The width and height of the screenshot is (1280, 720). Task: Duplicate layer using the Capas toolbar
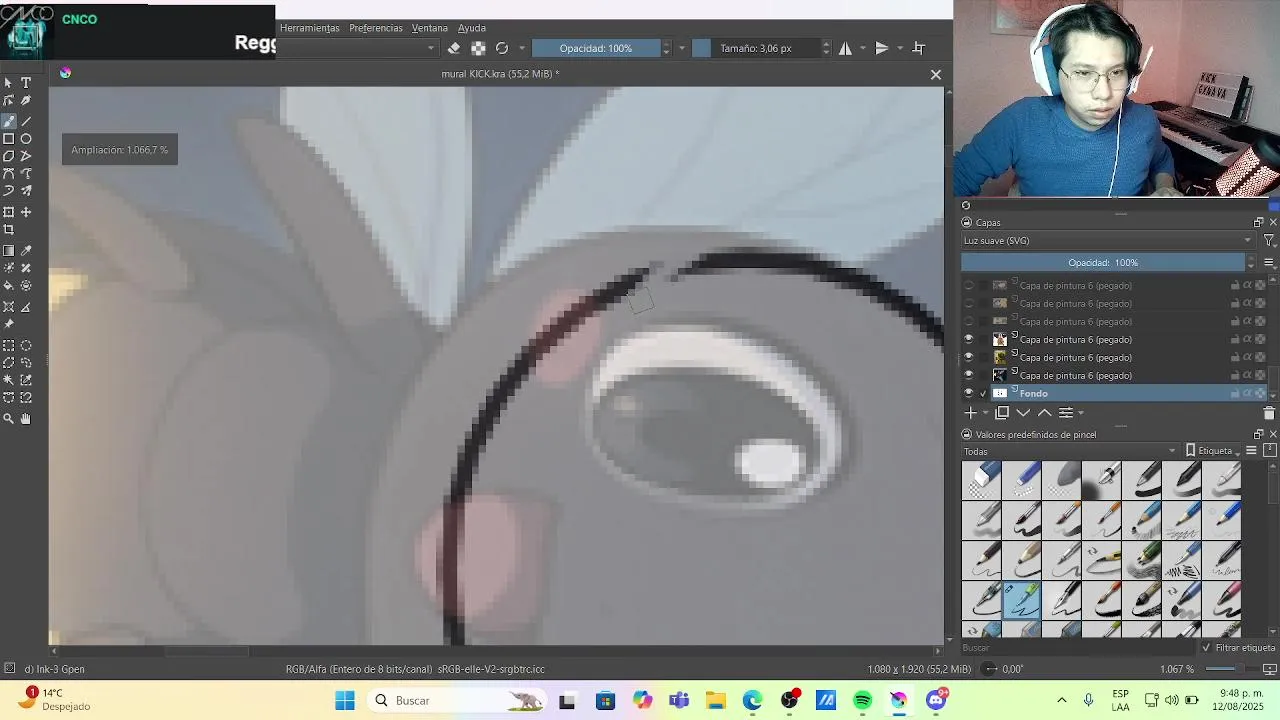(1002, 413)
